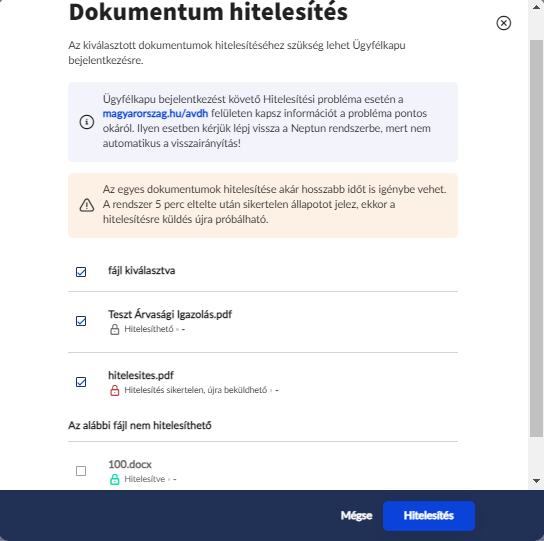Tick the 100.docx checkbox

click(x=81, y=471)
